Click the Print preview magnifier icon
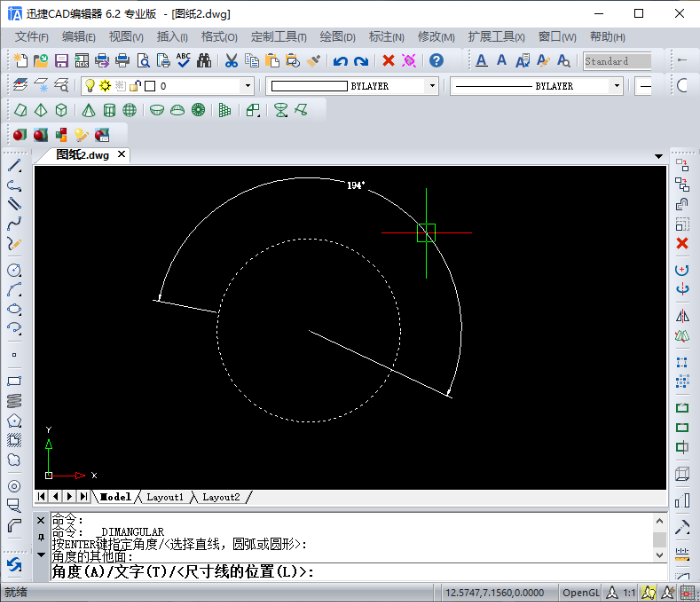This screenshot has width=700, height=602. 143,60
